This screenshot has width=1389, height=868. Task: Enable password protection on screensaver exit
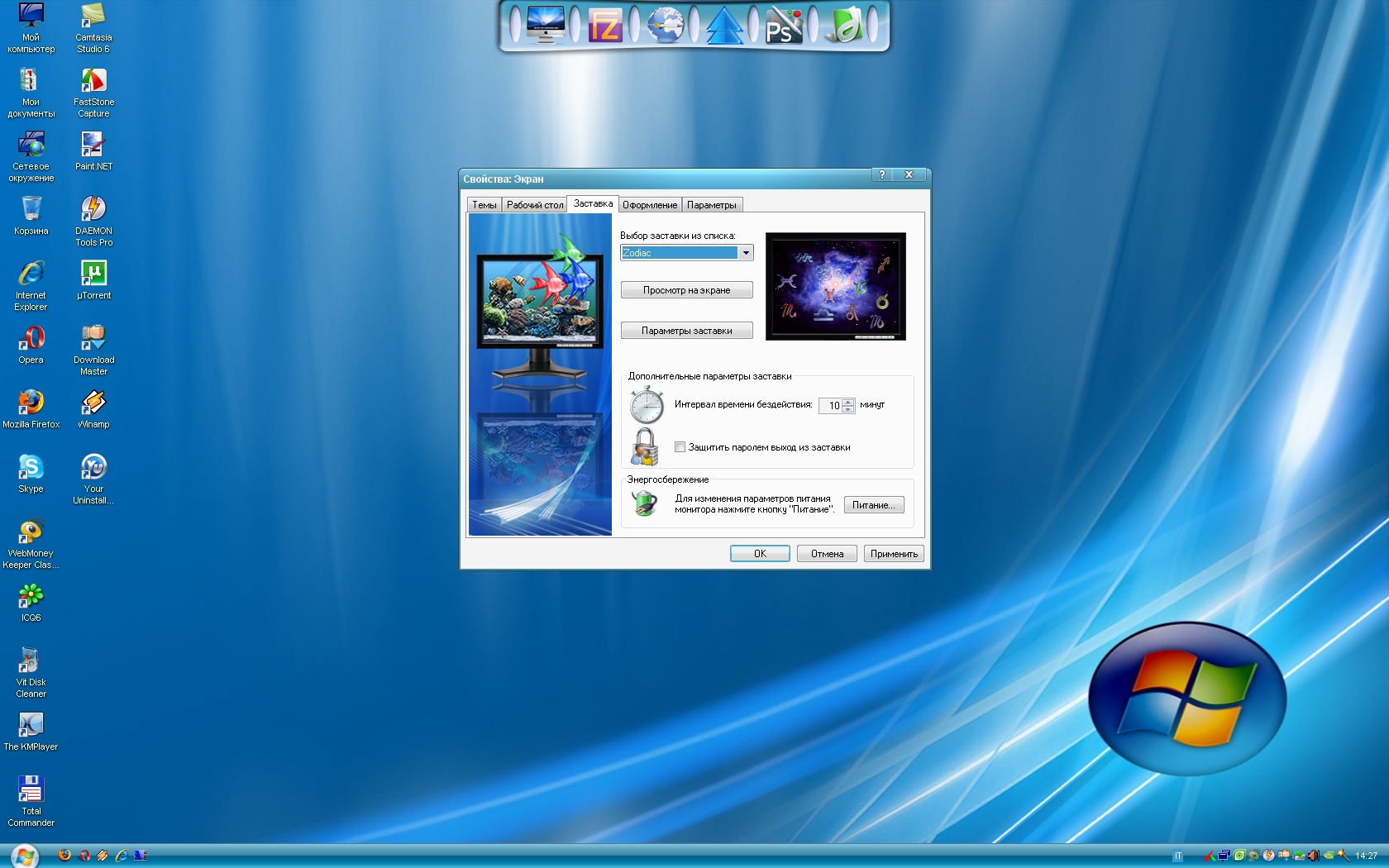(x=680, y=447)
